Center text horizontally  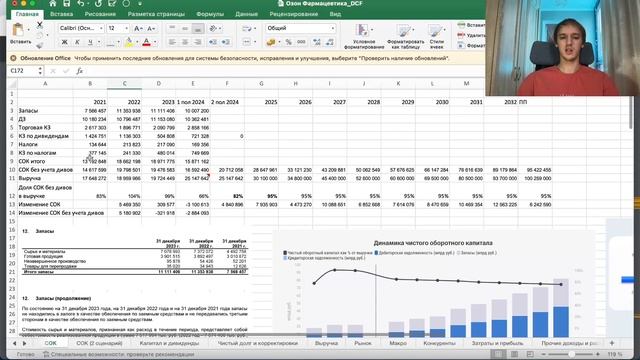185,42
